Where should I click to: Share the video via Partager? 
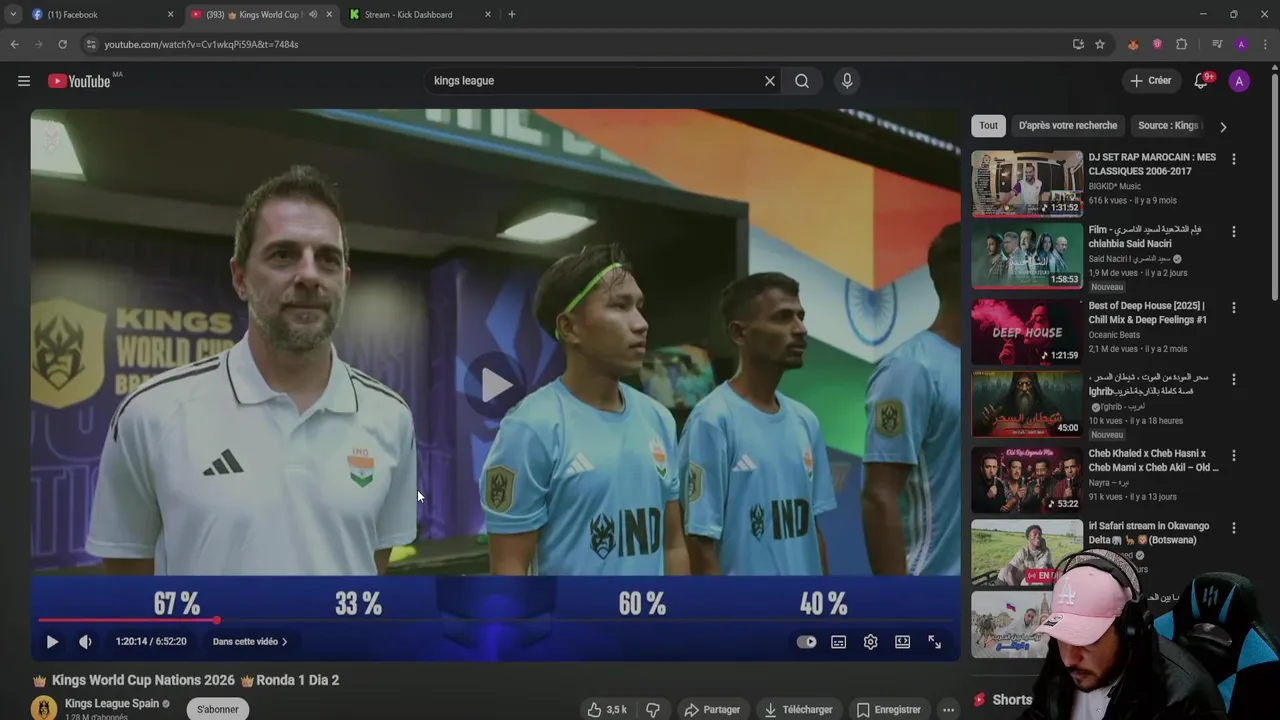click(712, 709)
